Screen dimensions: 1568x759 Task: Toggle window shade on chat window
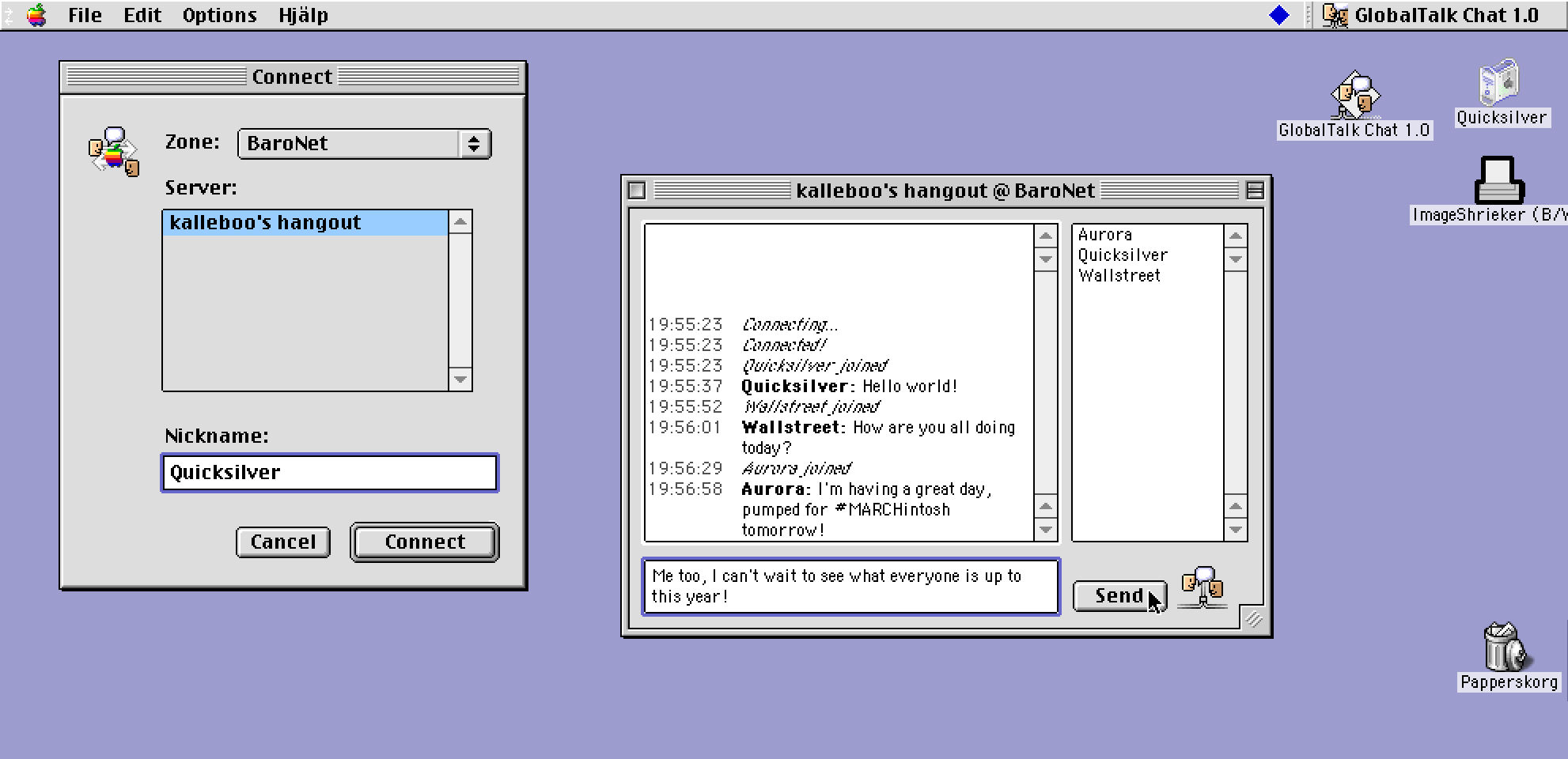1254,191
